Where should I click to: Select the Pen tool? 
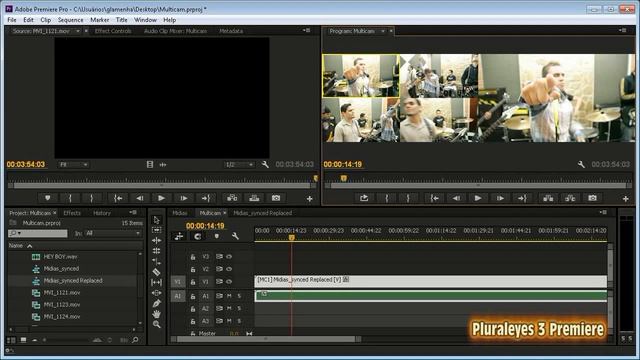(x=157, y=303)
